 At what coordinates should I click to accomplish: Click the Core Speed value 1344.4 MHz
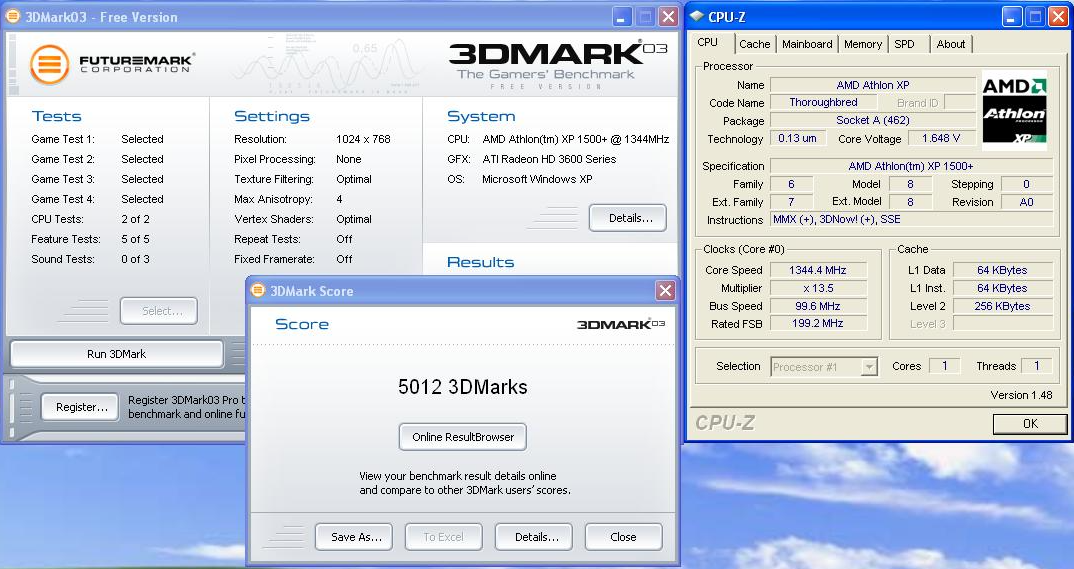click(818, 270)
